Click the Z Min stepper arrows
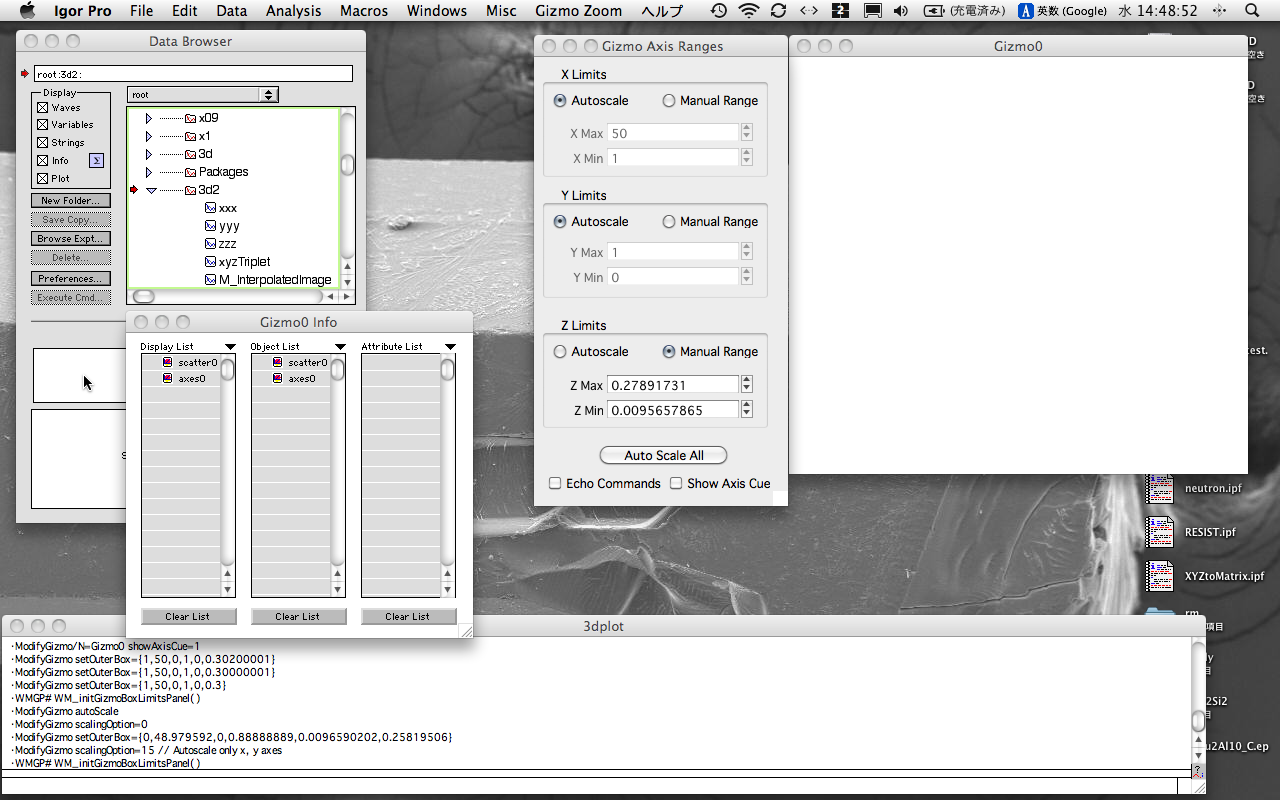 [x=746, y=410]
